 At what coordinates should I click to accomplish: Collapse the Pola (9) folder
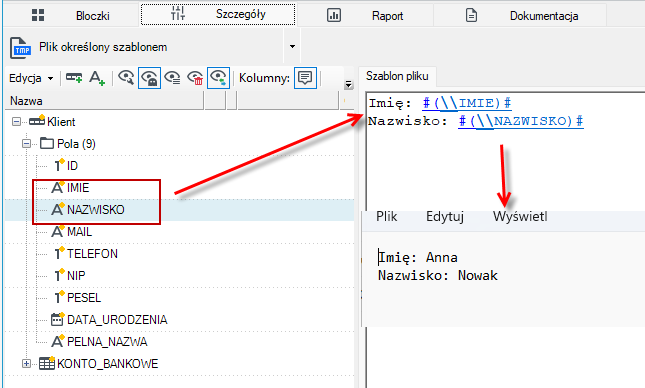pos(26,144)
